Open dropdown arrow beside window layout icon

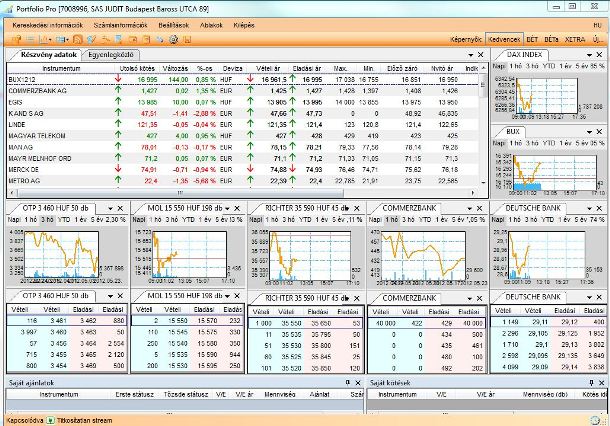(x=67, y=40)
